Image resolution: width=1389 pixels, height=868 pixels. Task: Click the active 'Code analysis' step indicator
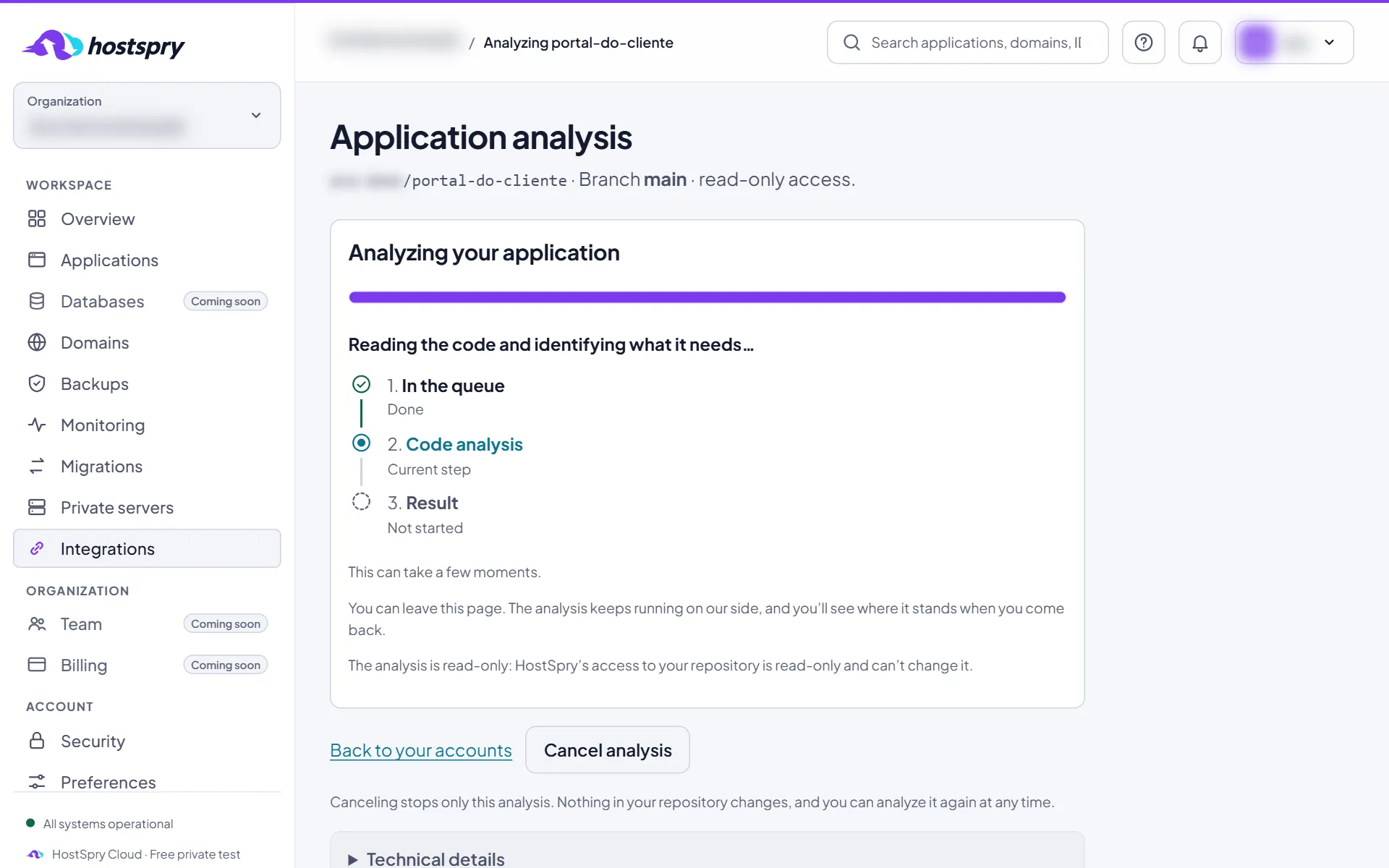click(361, 443)
